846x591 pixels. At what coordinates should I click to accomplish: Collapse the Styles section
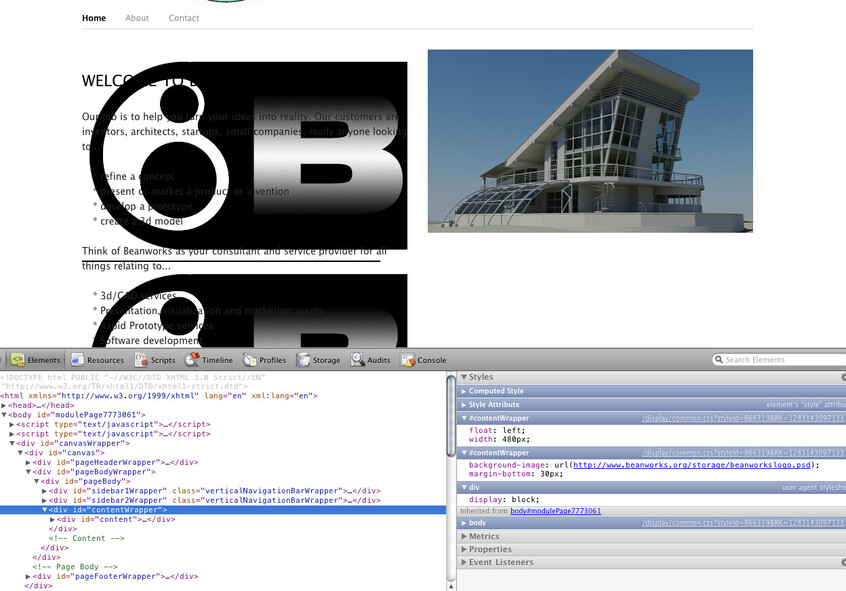click(x=464, y=377)
